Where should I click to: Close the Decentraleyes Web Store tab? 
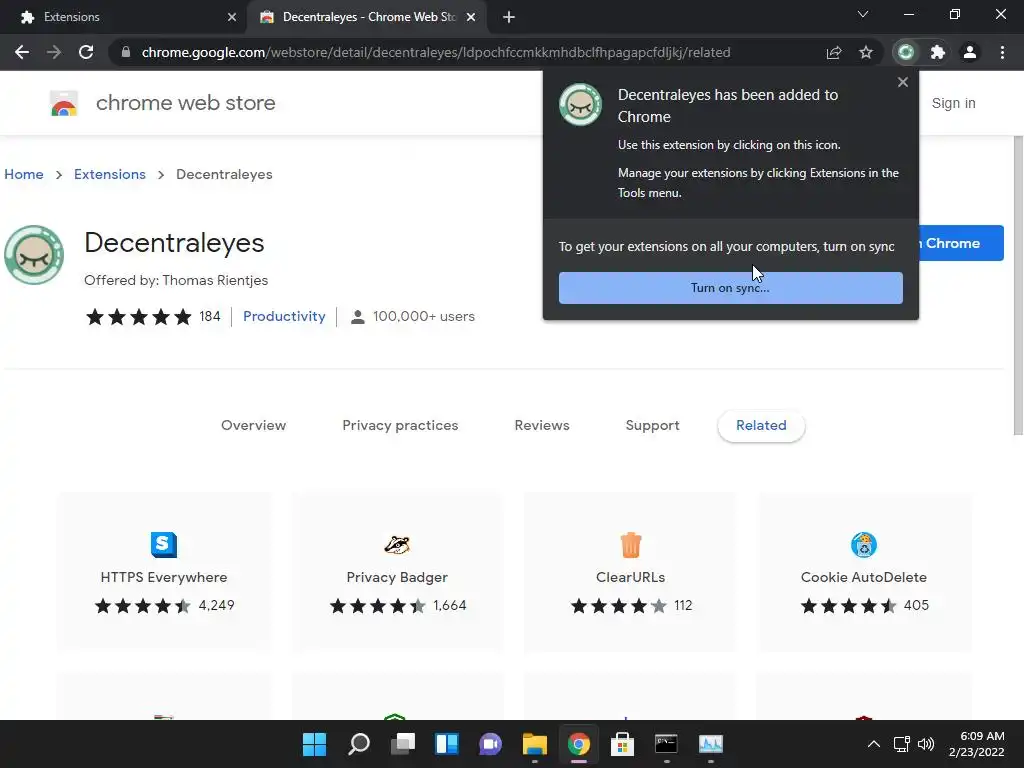pyautogui.click(x=471, y=17)
